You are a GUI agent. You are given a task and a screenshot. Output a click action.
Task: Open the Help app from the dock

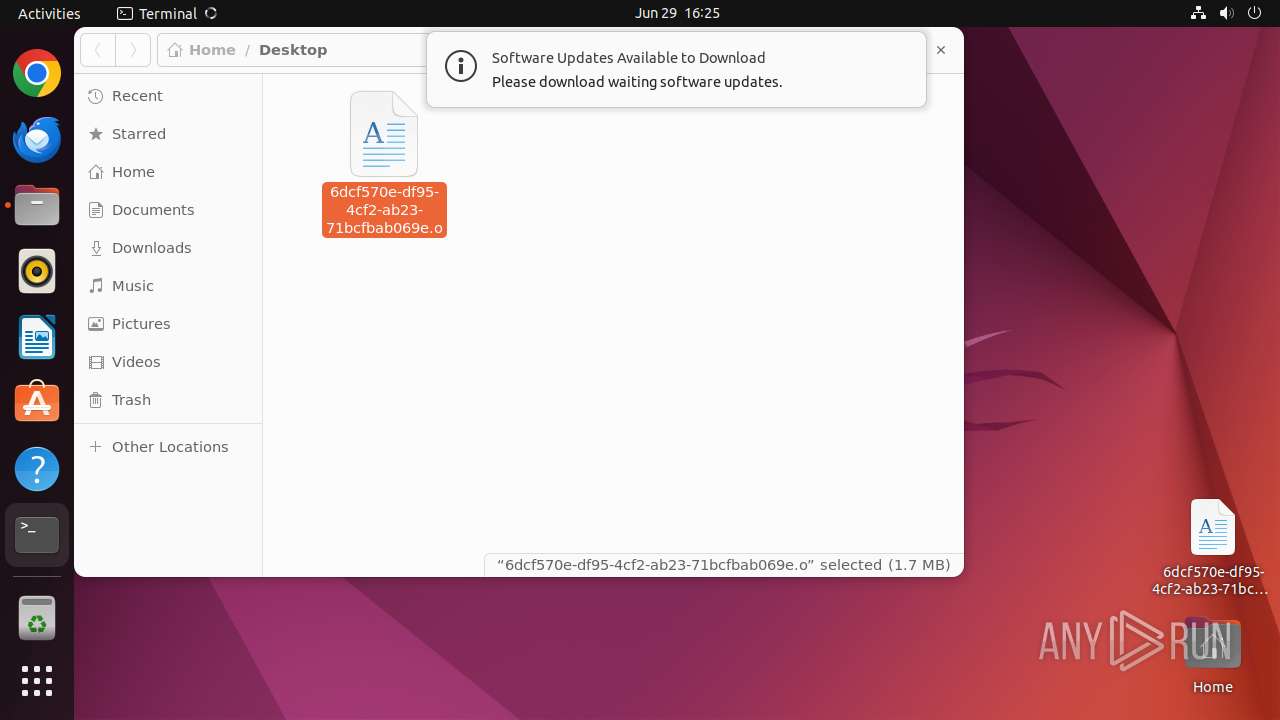coord(37,469)
